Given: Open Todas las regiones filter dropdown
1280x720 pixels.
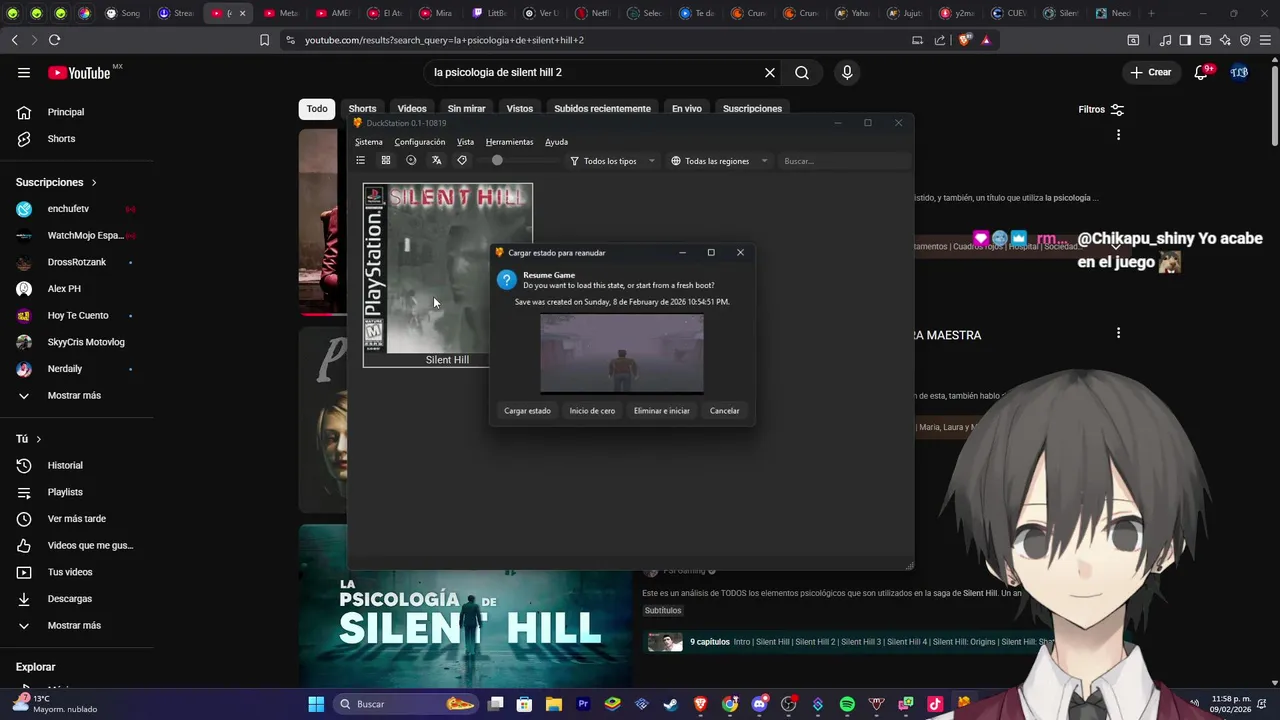Looking at the screenshot, I should click(719, 161).
